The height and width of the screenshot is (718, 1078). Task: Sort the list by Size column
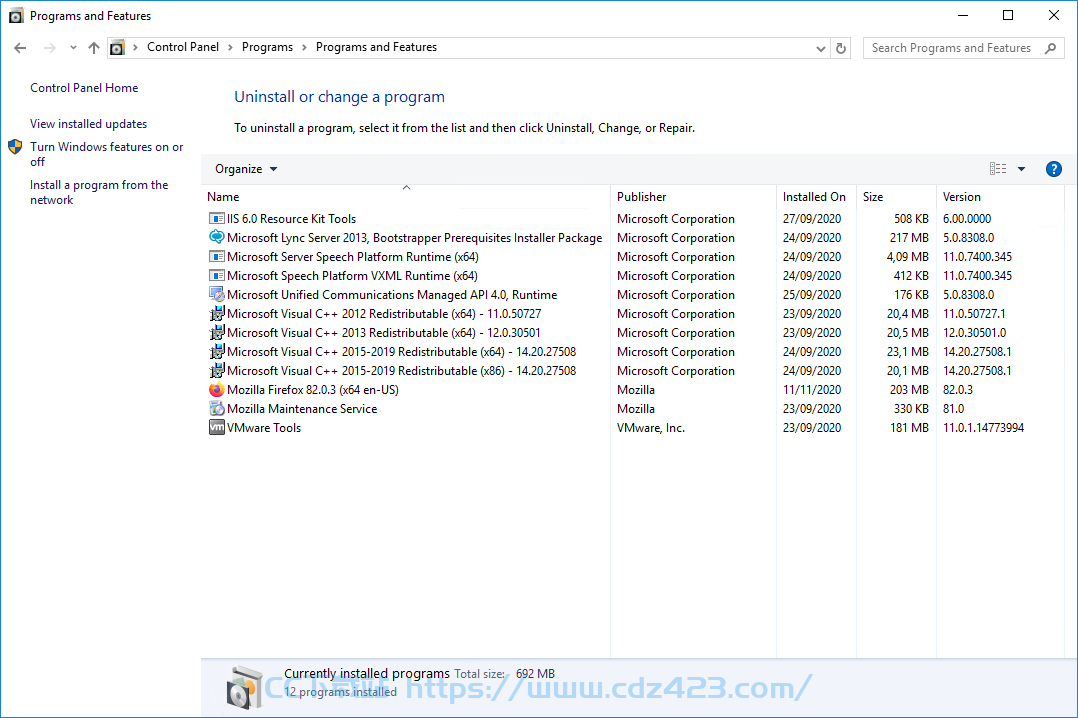point(896,197)
